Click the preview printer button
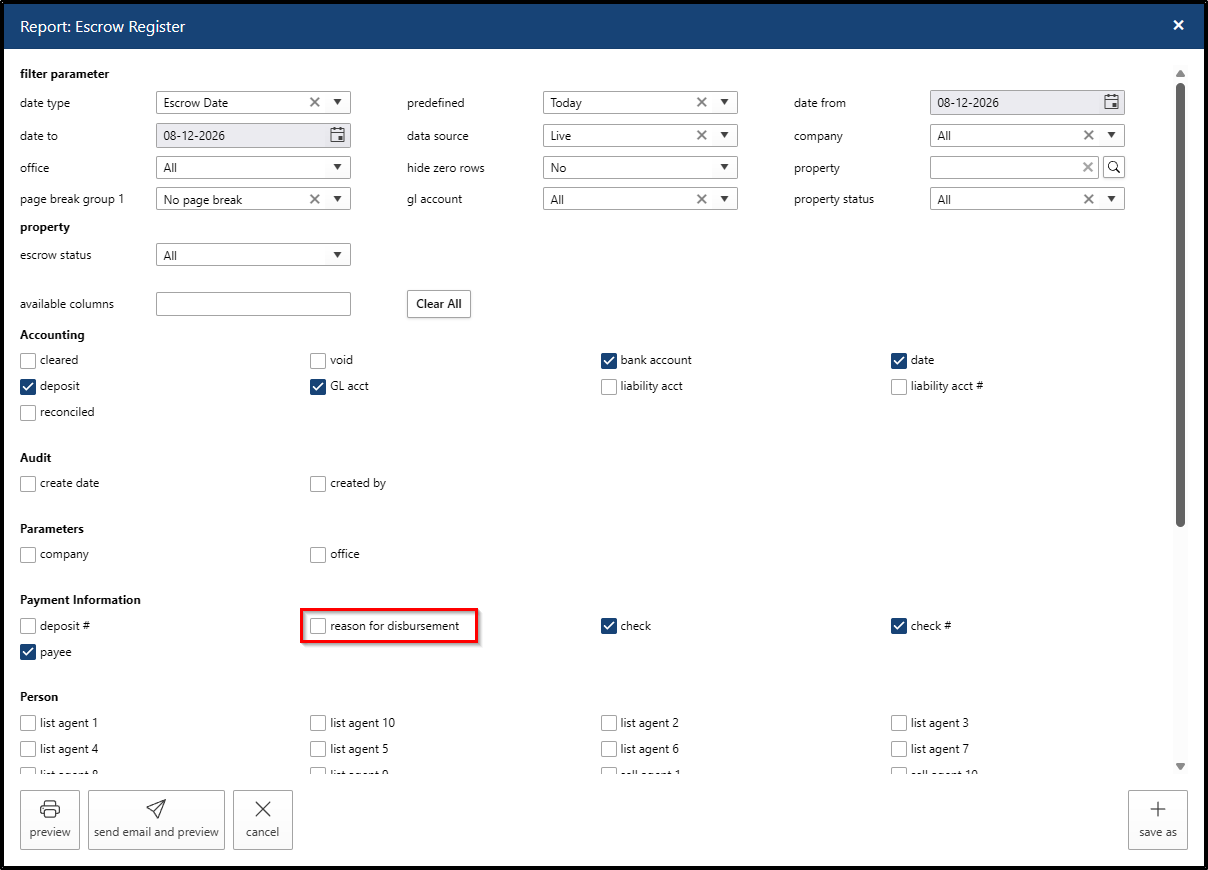The height and width of the screenshot is (870, 1208). pos(50,820)
